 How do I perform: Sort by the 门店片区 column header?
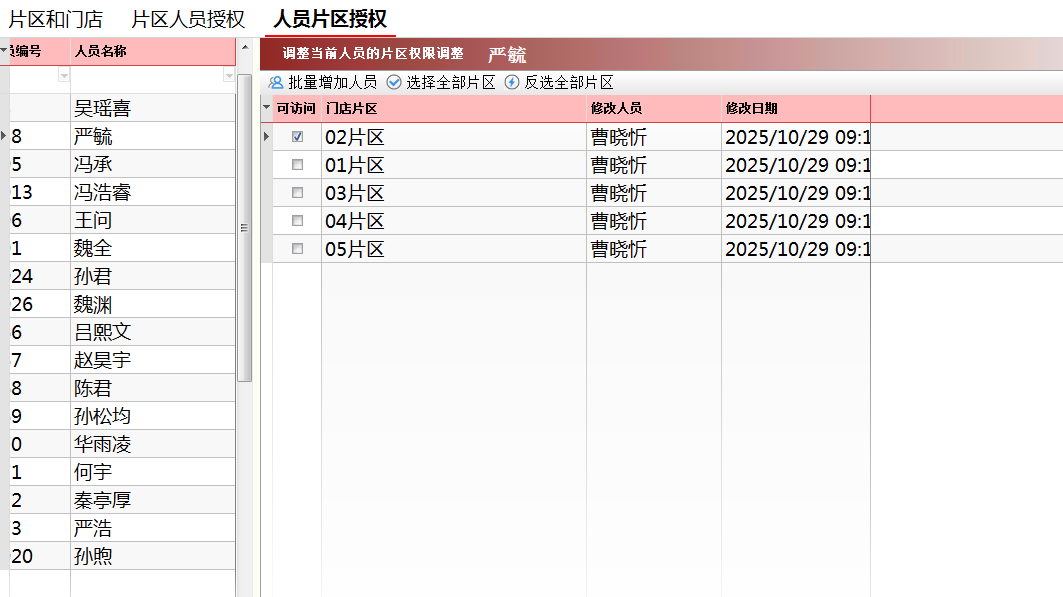tap(454, 108)
